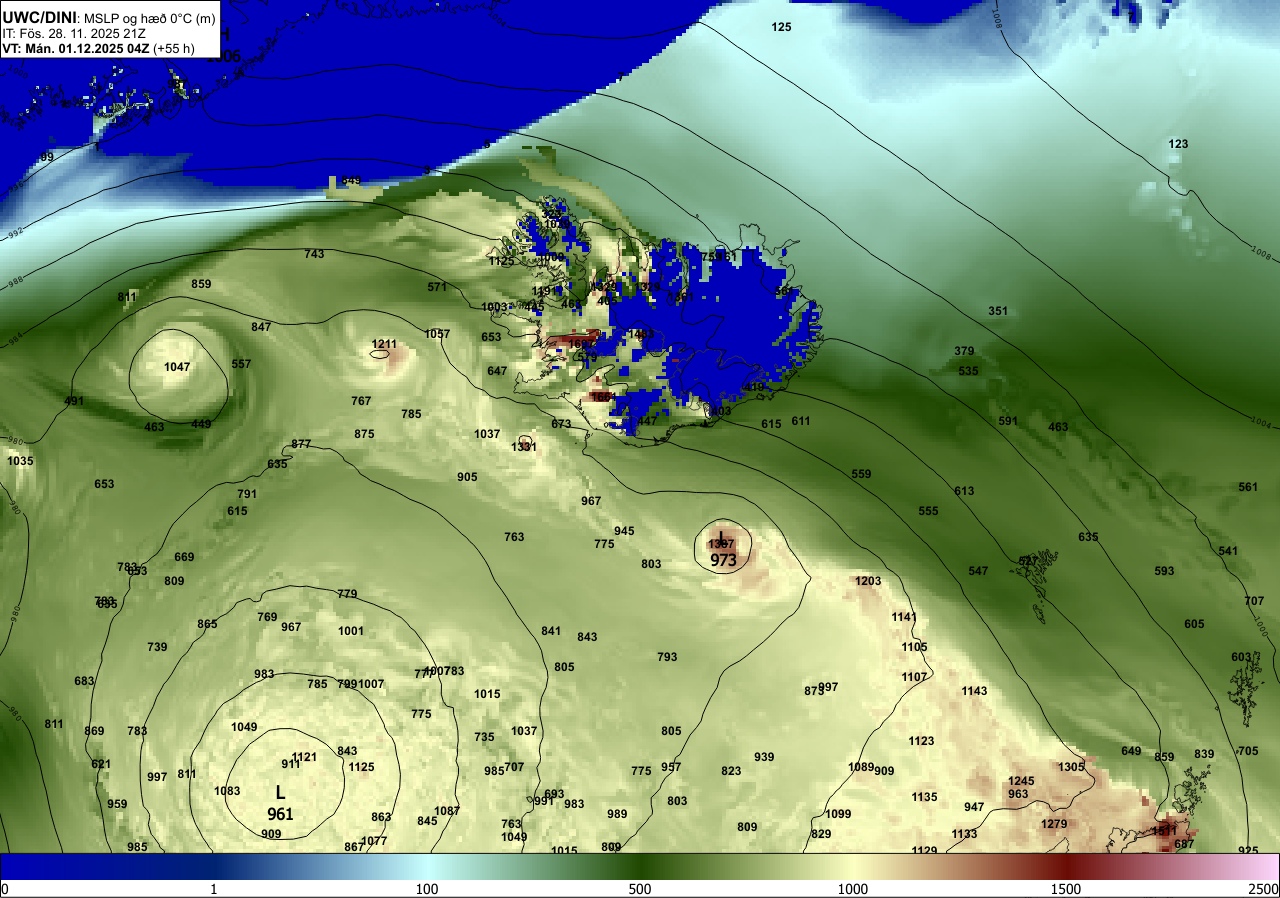Click the height value 1331
The image size is (1280, 898).
[524, 447]
